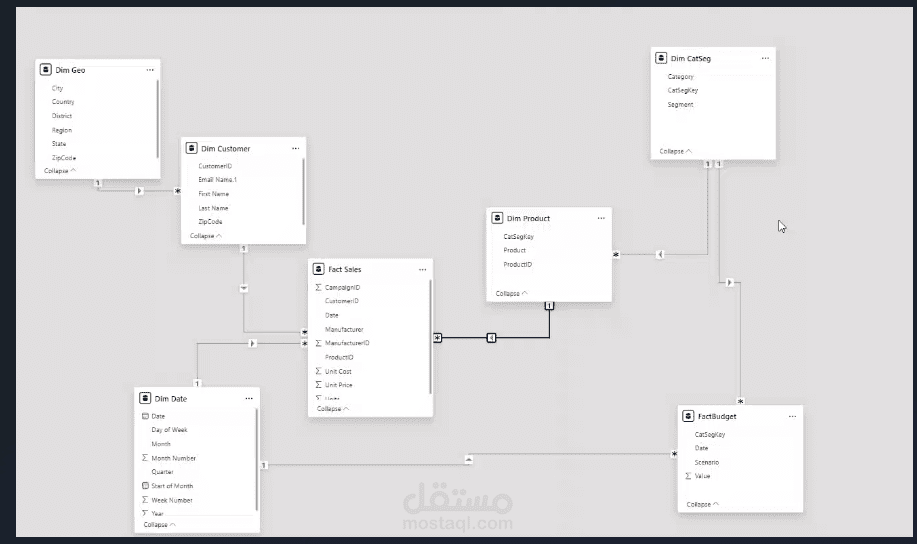Image resolution: width=917 pixels, height=544 pixels.
Task: Click calendar icon beside Start of Month
Action: tap(145, 486)
